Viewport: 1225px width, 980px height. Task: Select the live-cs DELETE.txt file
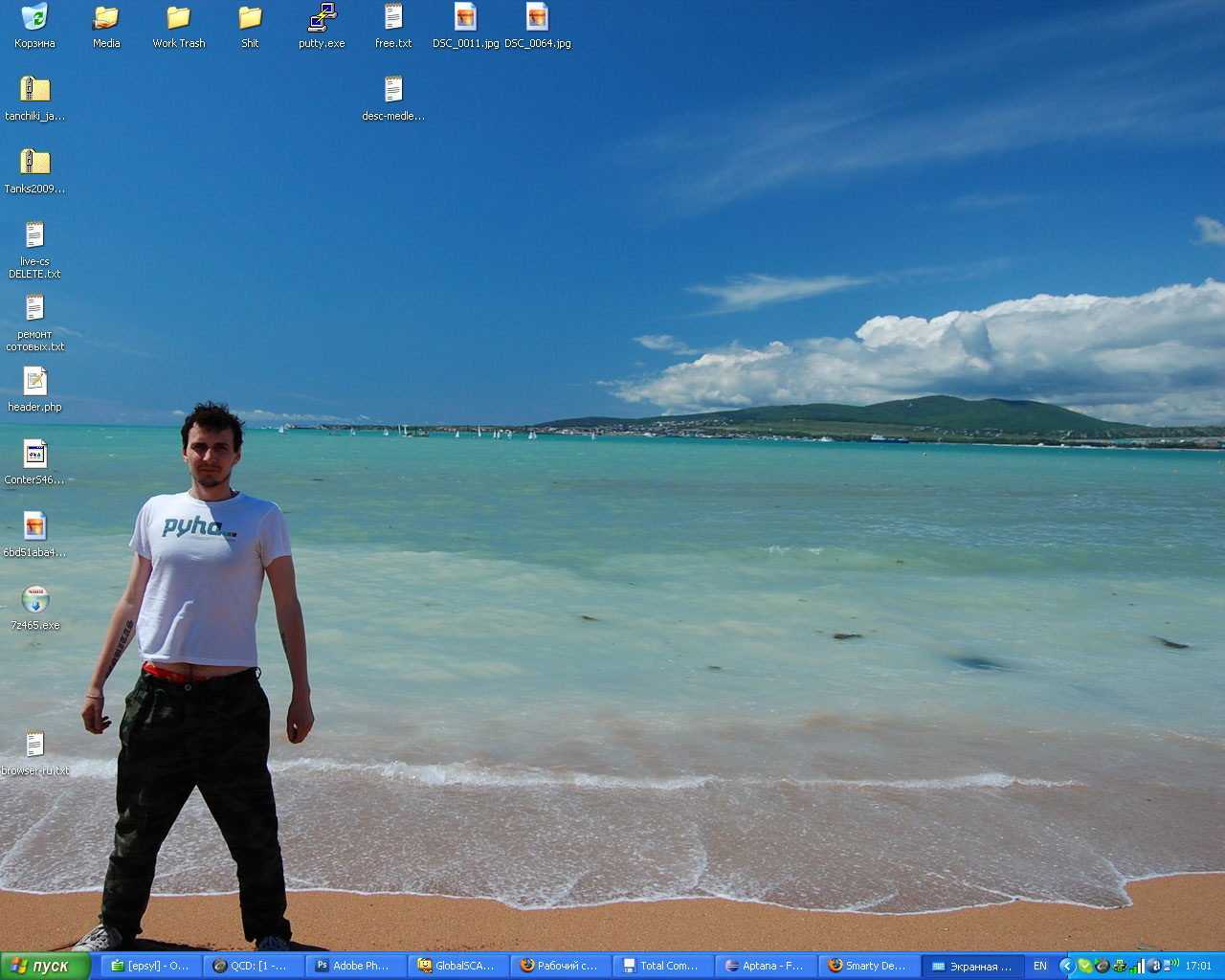click(34, 236)
